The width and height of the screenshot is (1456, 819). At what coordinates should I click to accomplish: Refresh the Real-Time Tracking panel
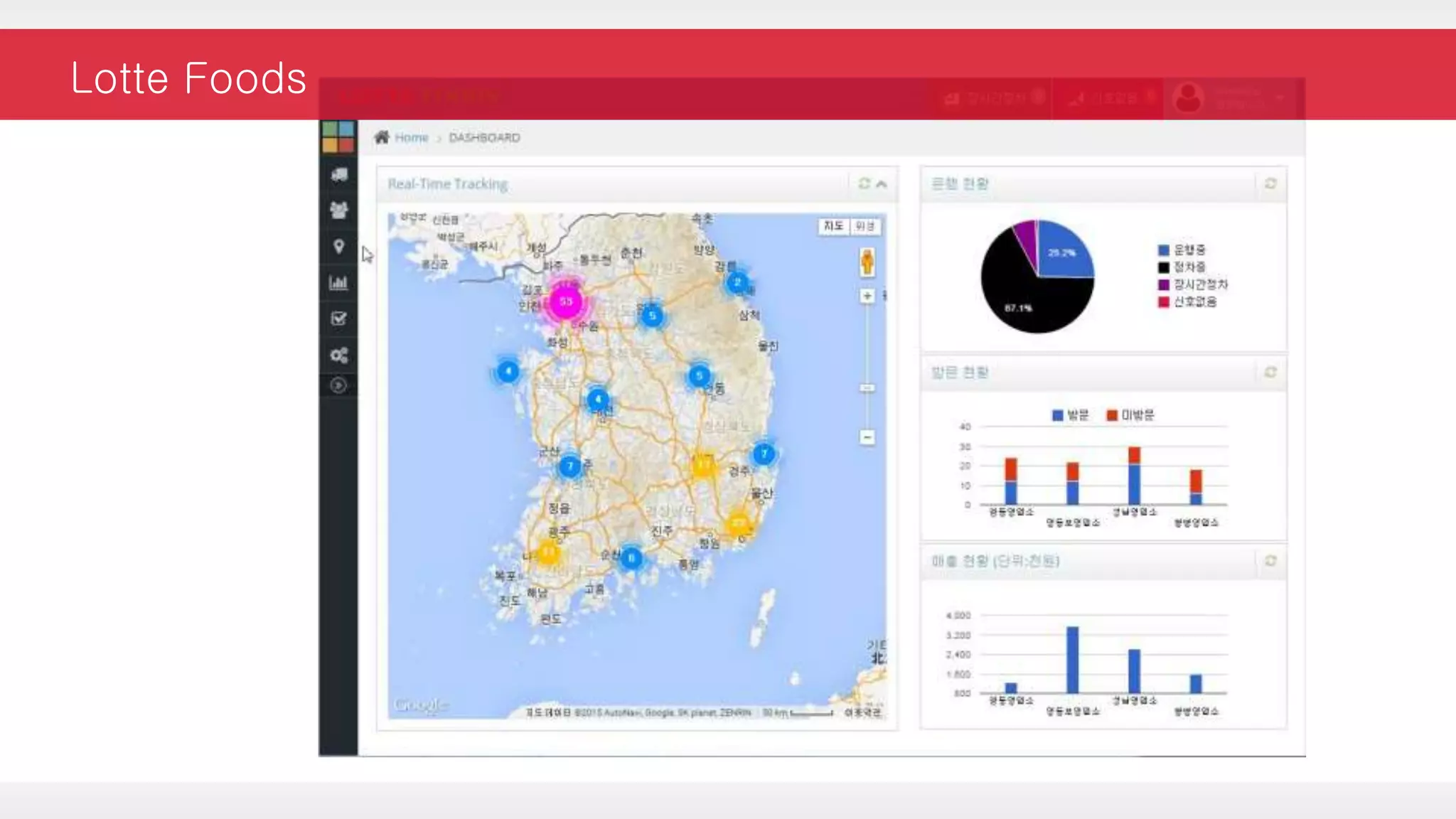(864, 184)
